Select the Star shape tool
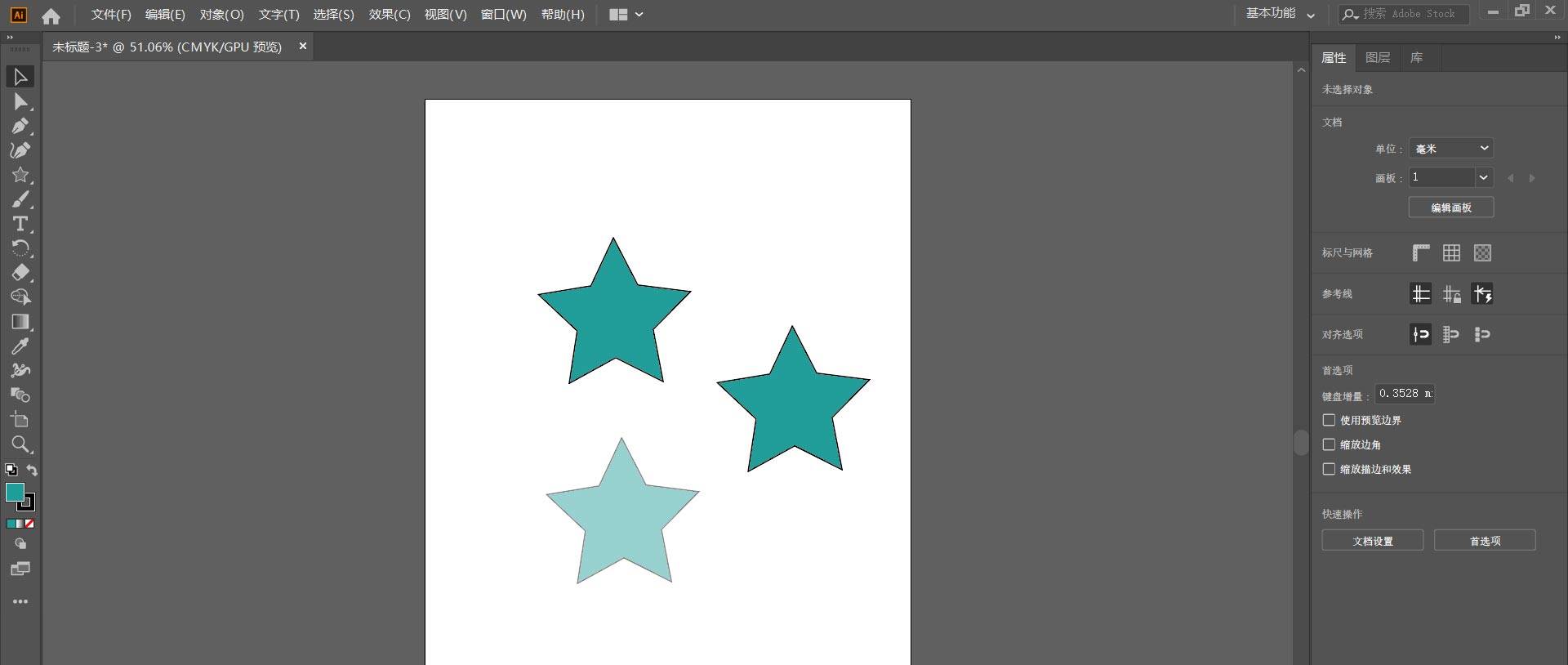 20,175
